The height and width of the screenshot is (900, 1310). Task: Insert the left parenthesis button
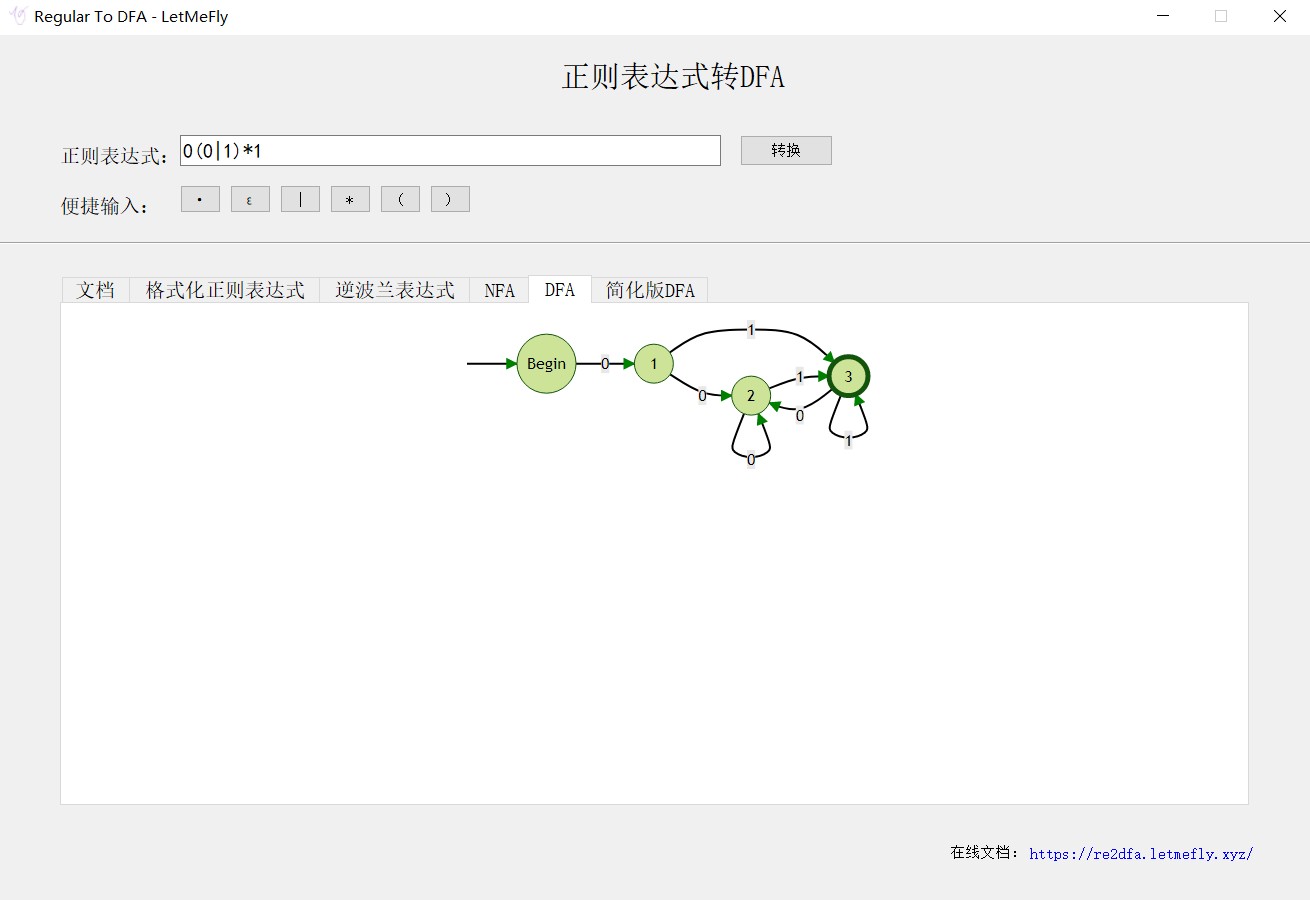400,199
